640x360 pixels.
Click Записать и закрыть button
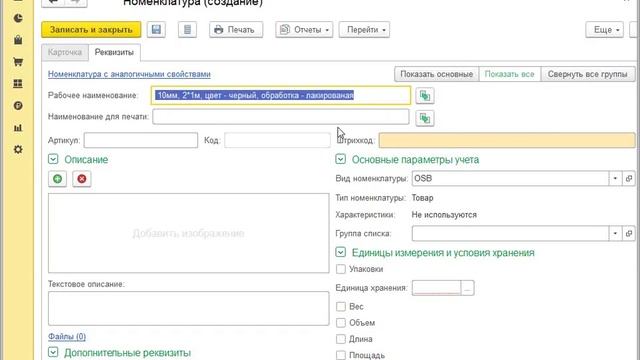point(91,30)
